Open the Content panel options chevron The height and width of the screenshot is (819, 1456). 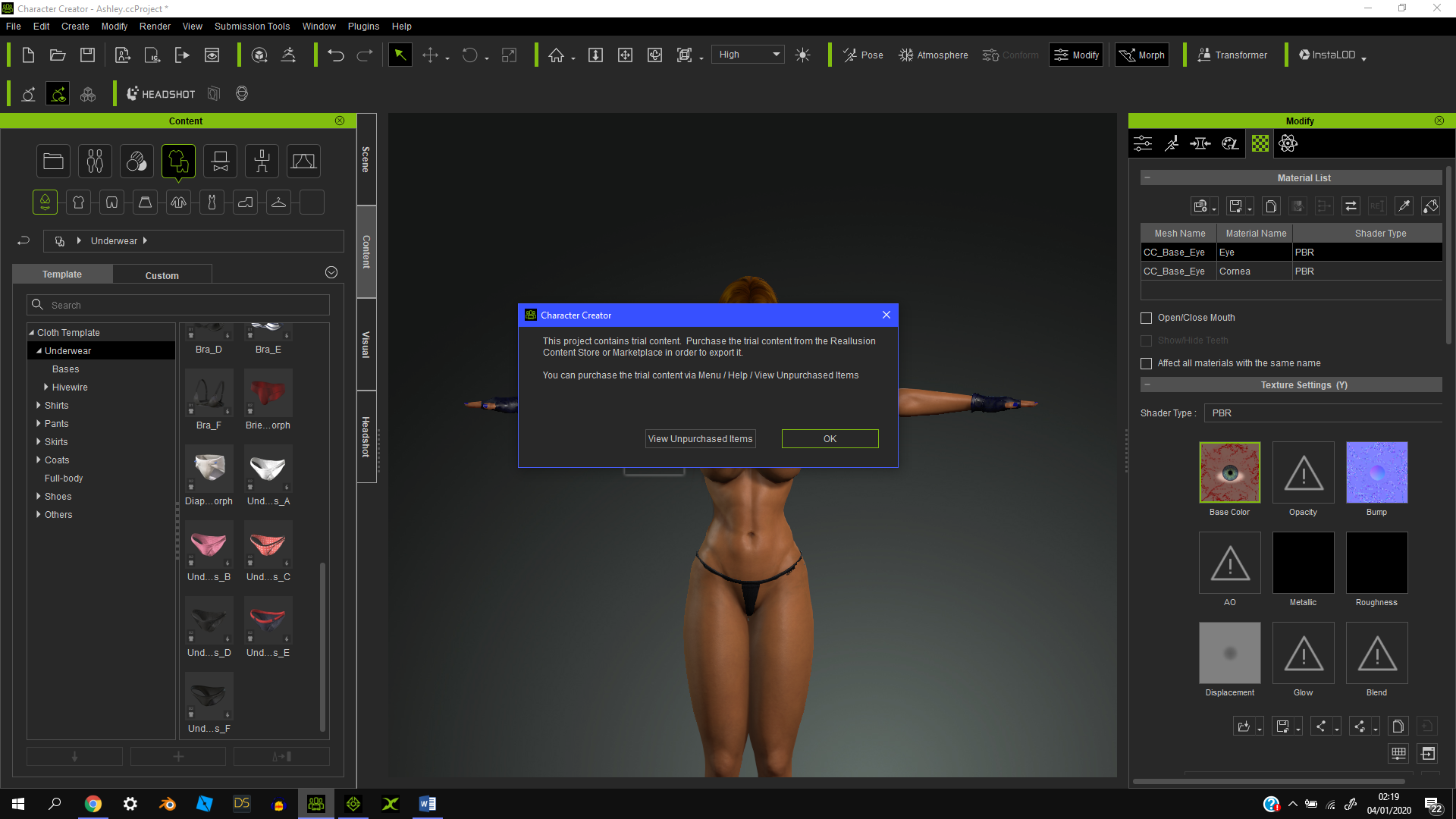click(x=331, y=272)
